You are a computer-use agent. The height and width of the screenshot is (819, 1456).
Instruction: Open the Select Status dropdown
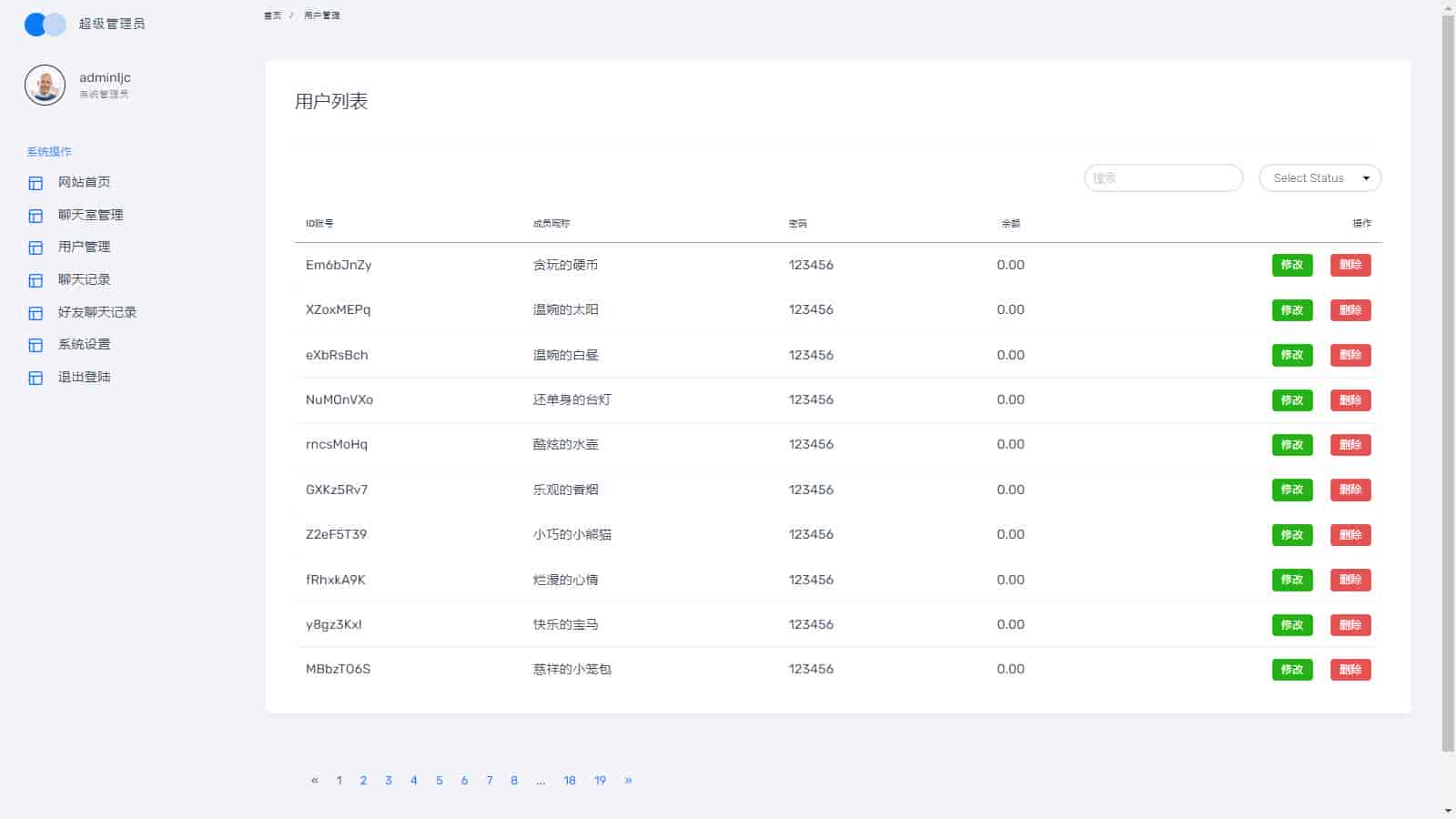click(1319, 178)
